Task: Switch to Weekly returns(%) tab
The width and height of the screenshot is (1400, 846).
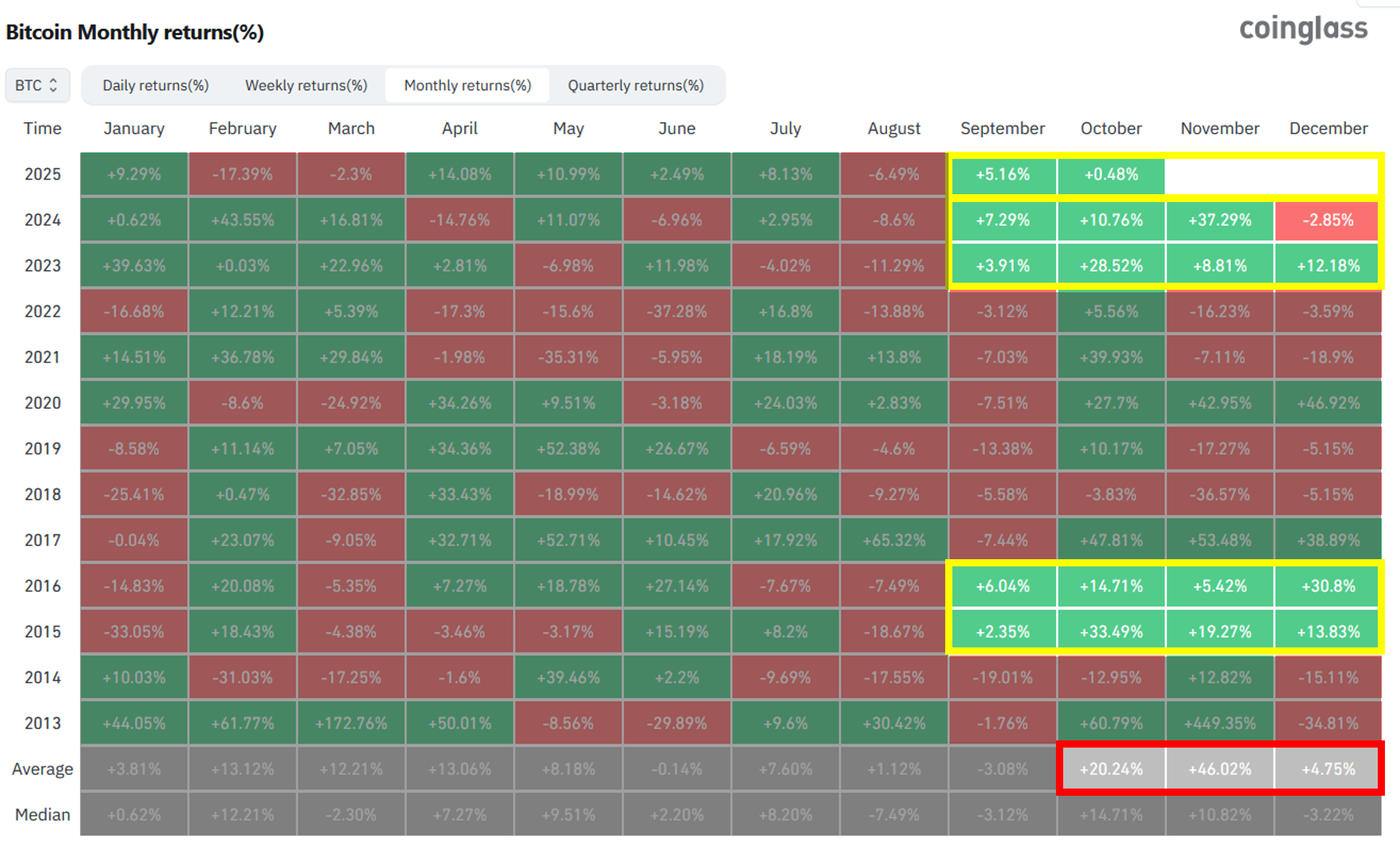Action: click(306, 85)
